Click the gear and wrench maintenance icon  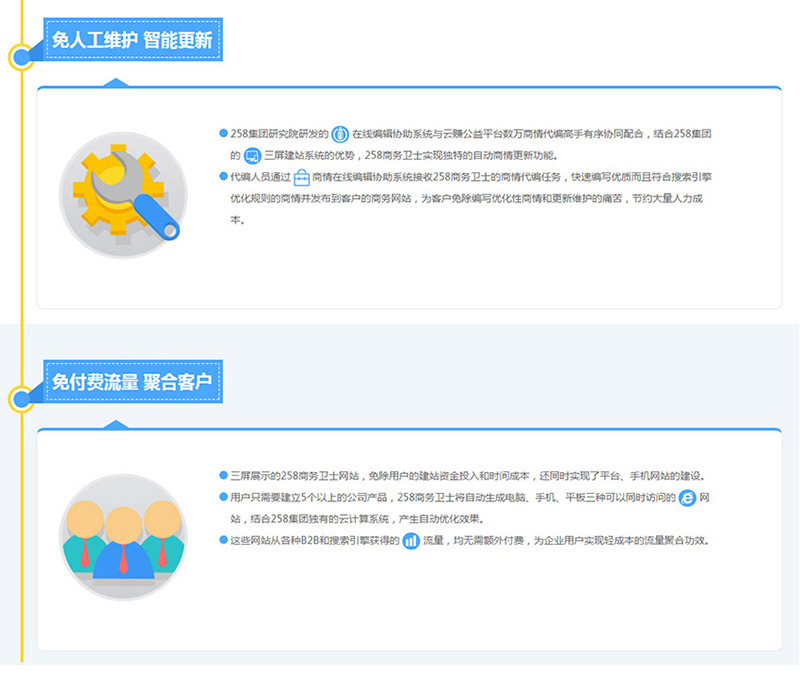[x=123, y=195]
